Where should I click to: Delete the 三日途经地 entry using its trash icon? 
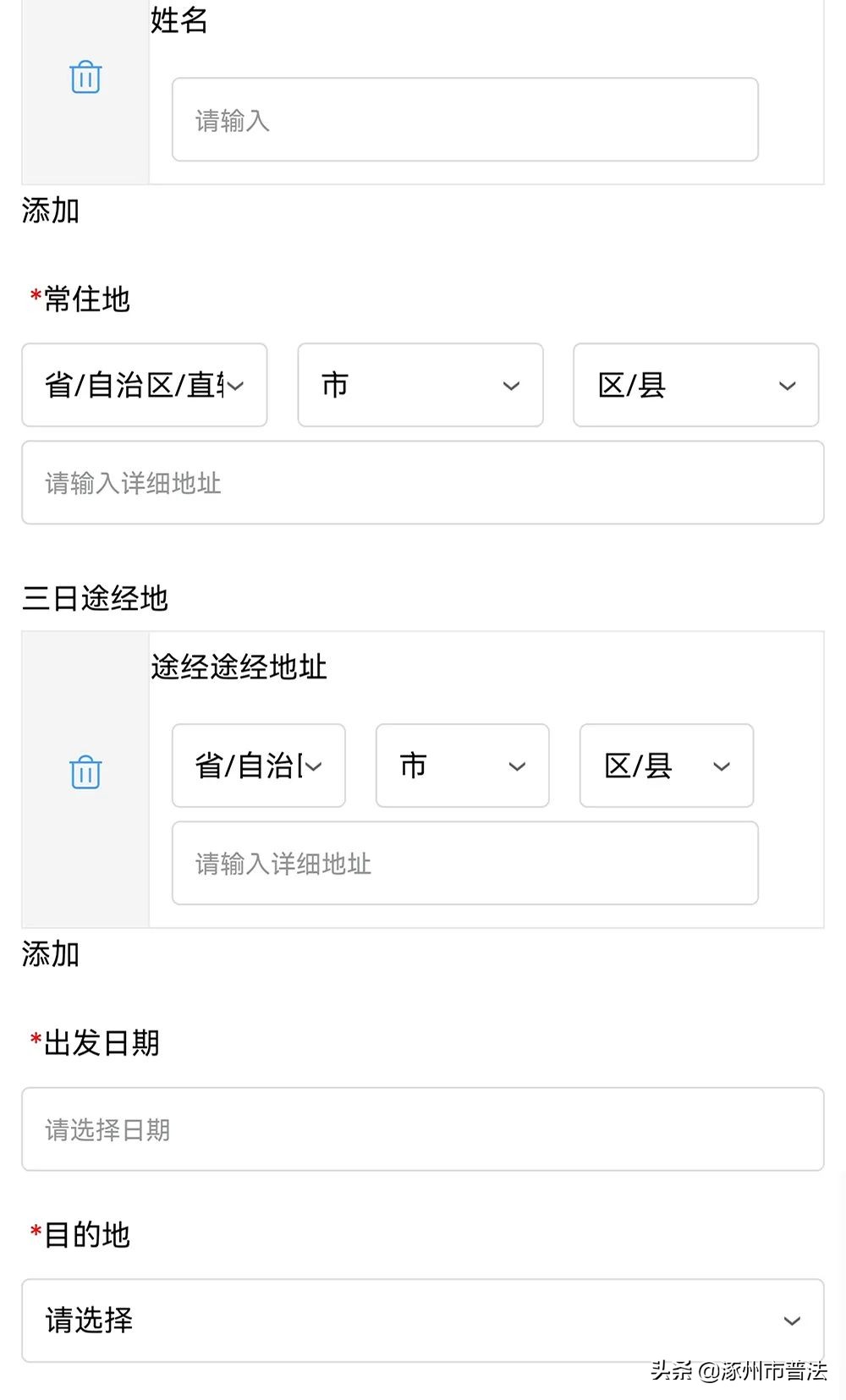tap(84, 771)
